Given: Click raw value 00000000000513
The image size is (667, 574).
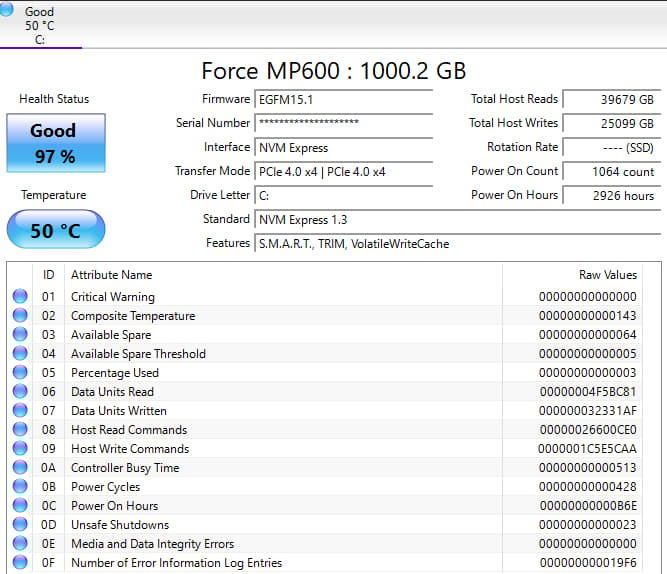Looking at the screenshot, I should [x=587, y=468].
